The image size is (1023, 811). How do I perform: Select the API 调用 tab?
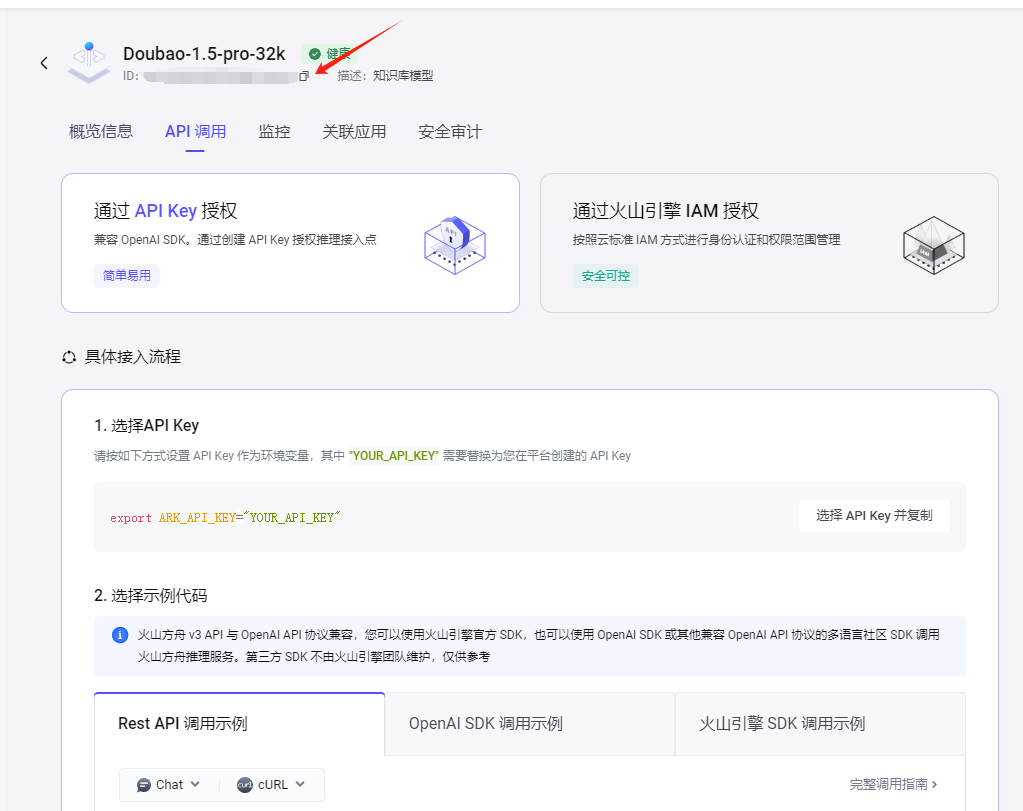coord(195,132)
